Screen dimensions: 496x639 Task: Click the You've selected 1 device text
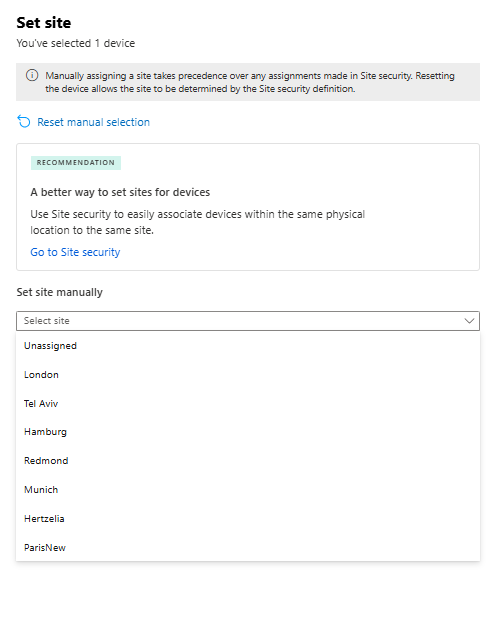click(x=75, y=43)
